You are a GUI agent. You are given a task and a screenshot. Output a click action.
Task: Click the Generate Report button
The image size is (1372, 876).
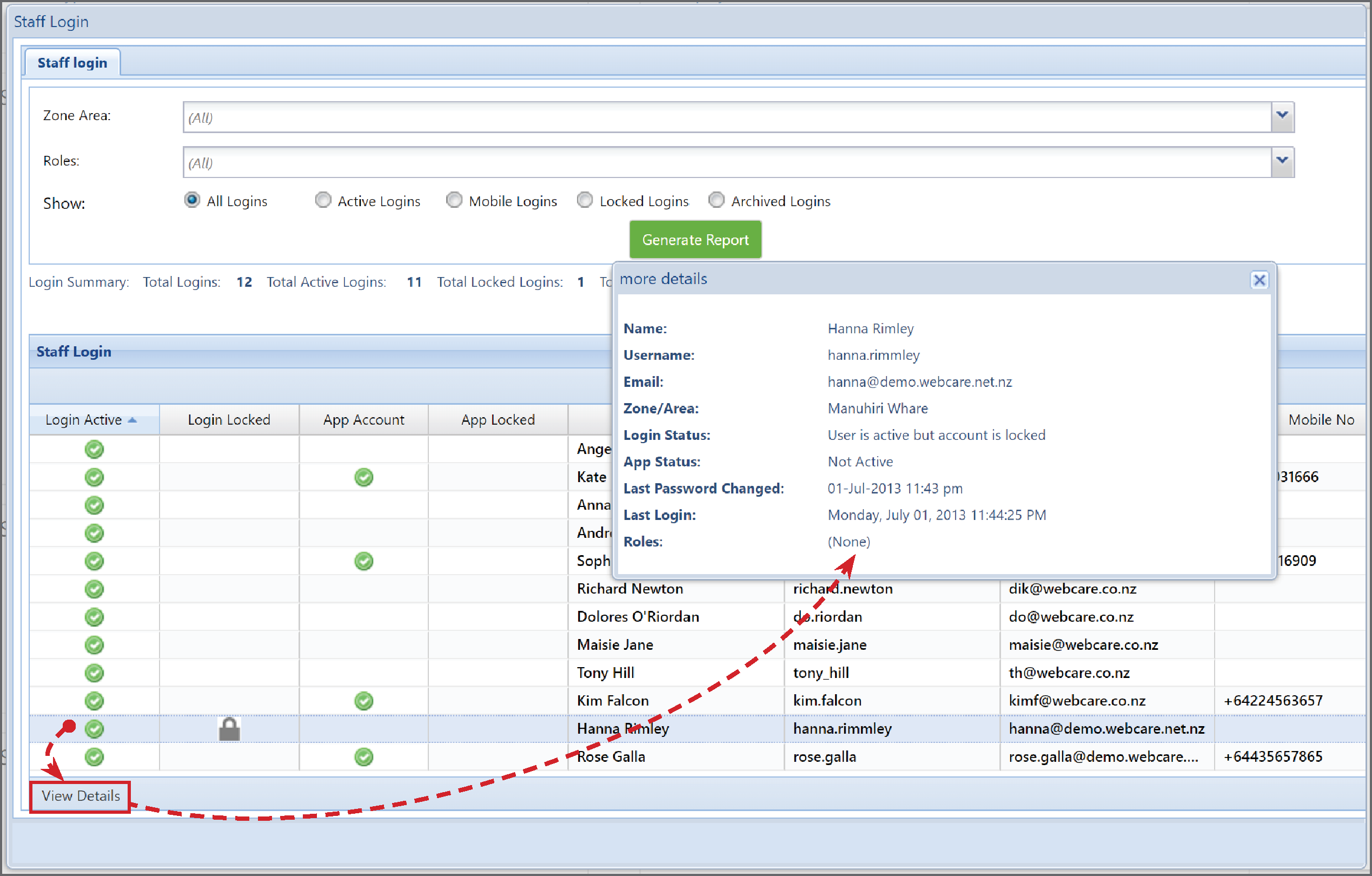click(695, 239)
